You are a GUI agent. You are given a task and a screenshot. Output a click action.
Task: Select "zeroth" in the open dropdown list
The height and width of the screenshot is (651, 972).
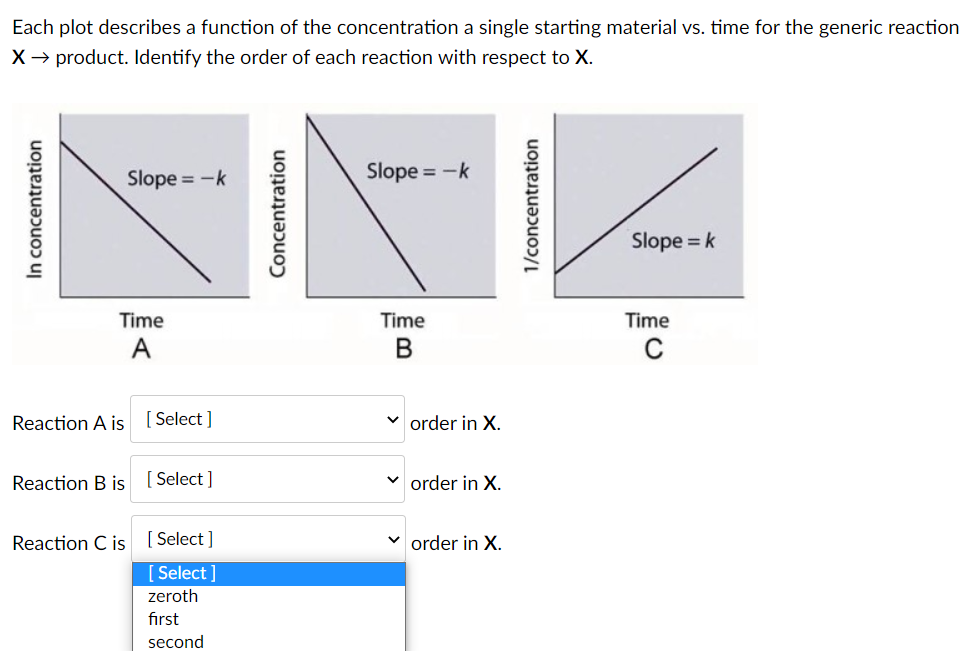(172, 595)
